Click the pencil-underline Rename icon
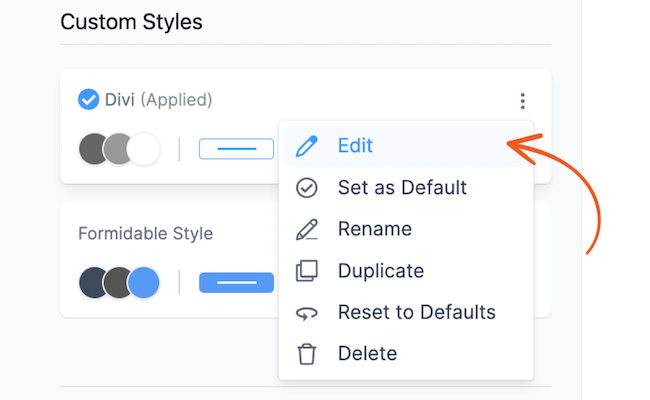The width and height of the screenshot is (650, 400). click(x=307, y=229)
